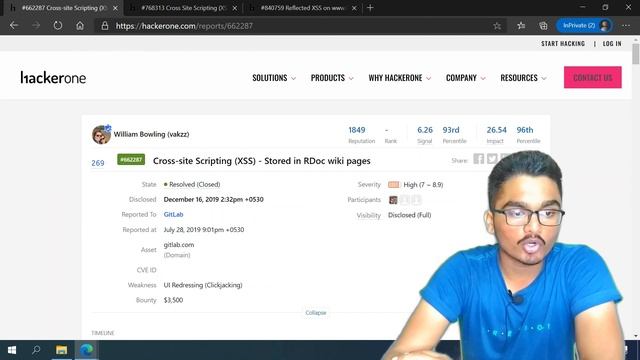Click the CONTACT US button
Viewport: 640px width, 360px height.
[x=593, y=77]
